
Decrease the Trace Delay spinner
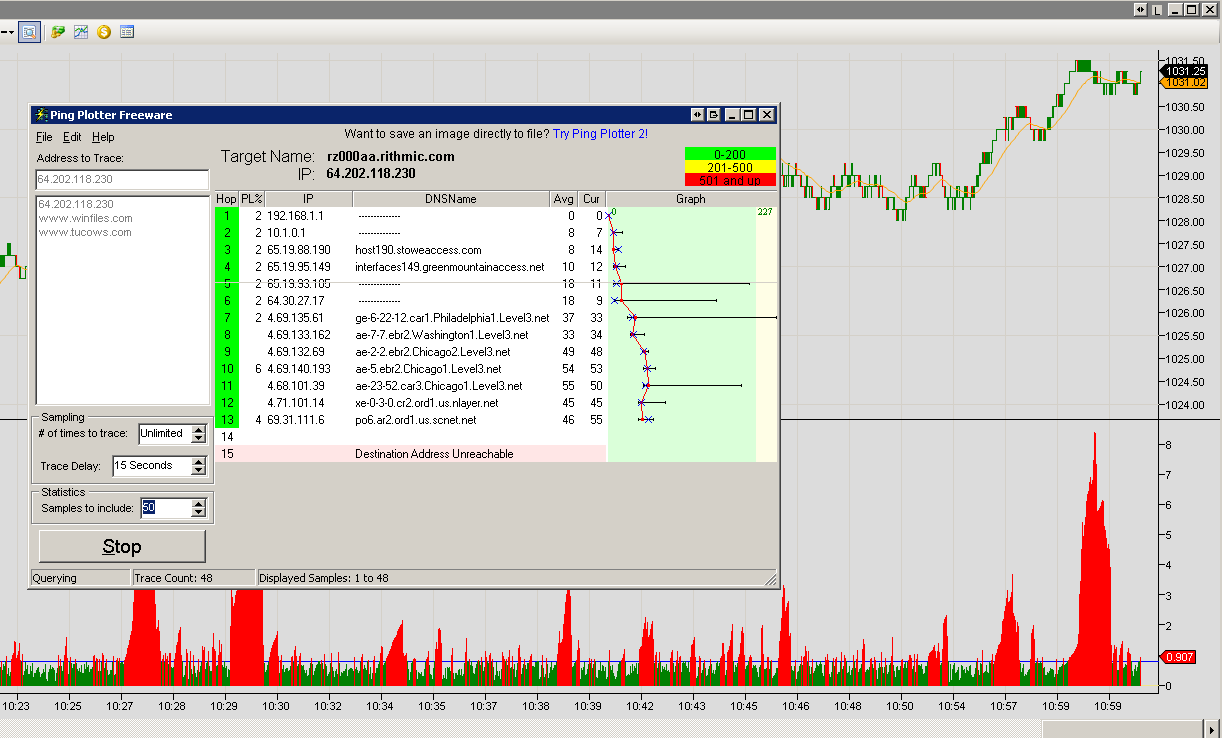pyautogui.click(x=198, y=471)
